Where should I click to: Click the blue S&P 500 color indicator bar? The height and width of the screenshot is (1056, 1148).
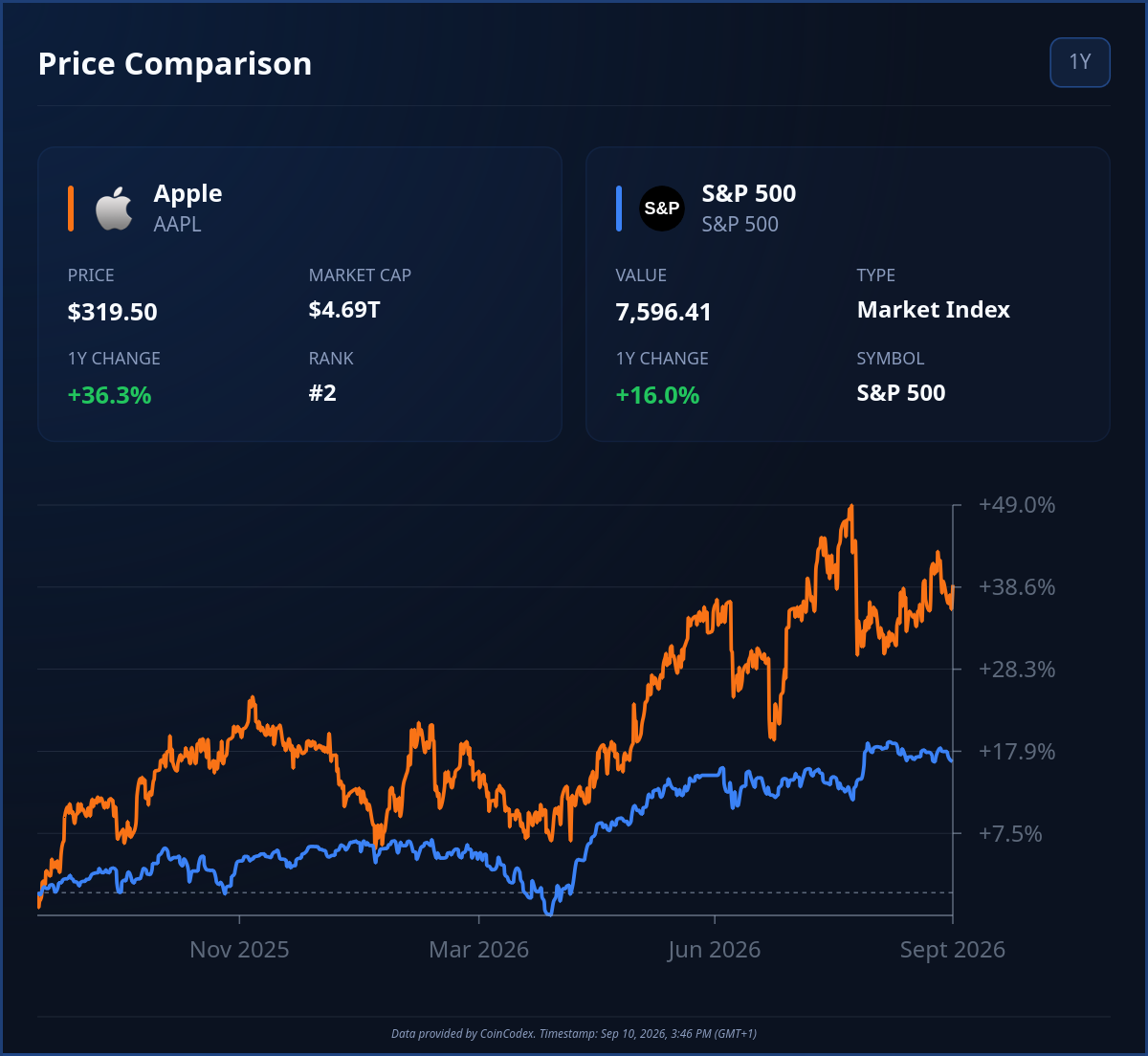619,209
